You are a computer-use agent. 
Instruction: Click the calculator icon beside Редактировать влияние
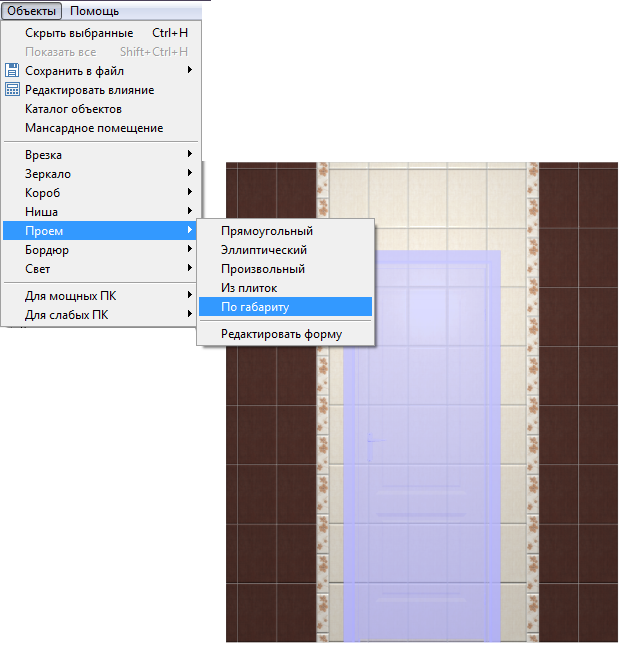12,89
